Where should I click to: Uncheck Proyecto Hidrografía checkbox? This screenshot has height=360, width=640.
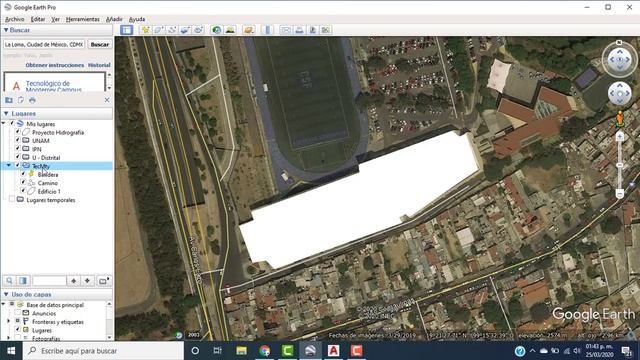tap(18, 132)
